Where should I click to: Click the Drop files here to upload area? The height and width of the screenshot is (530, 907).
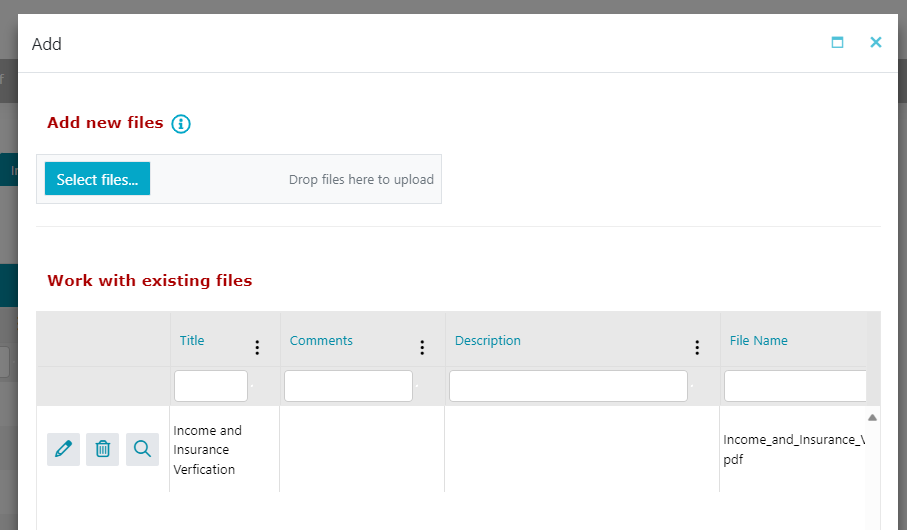(x=361, y=180)
